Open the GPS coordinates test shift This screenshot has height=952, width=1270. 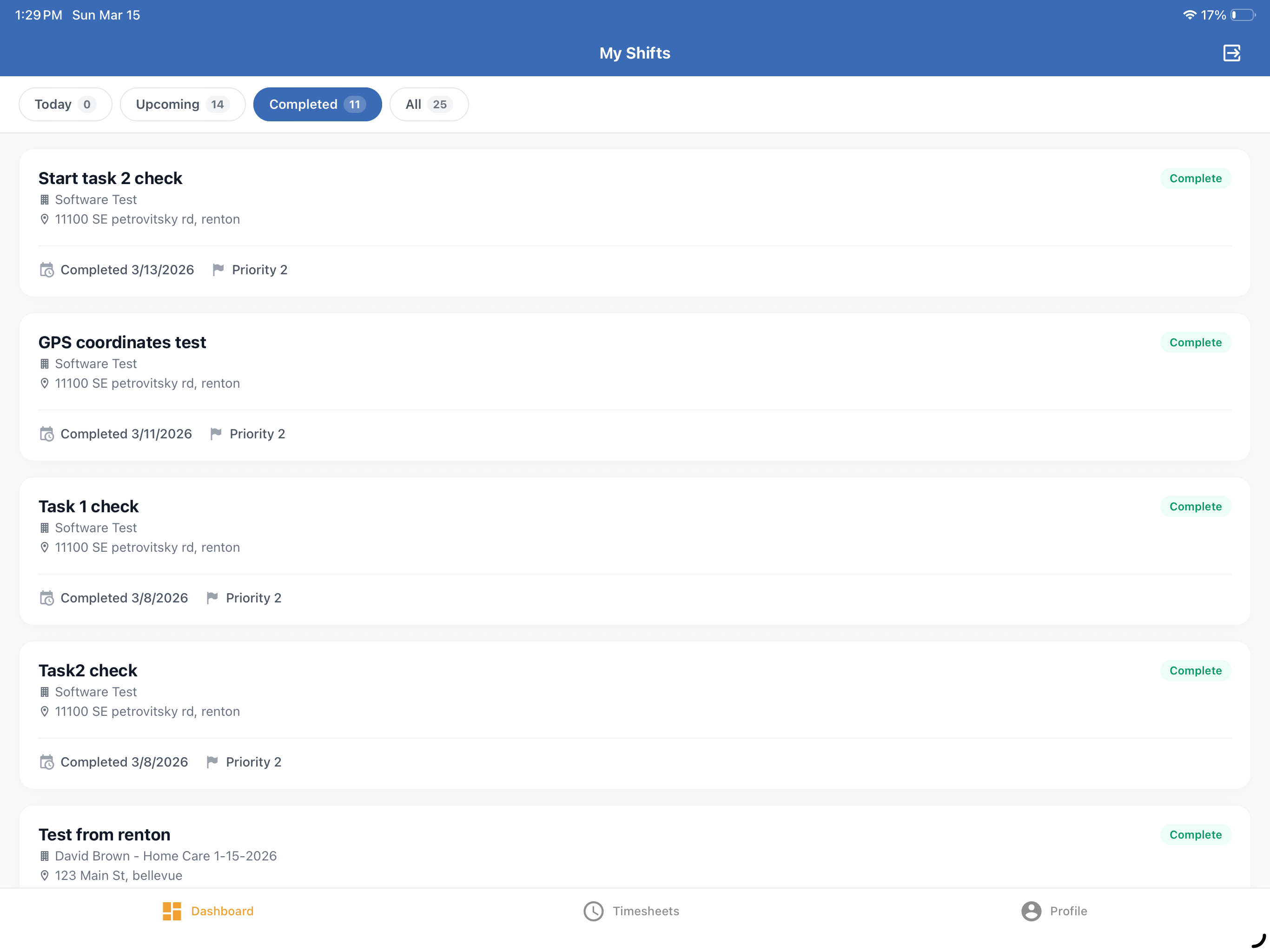(x=635, y=387)
